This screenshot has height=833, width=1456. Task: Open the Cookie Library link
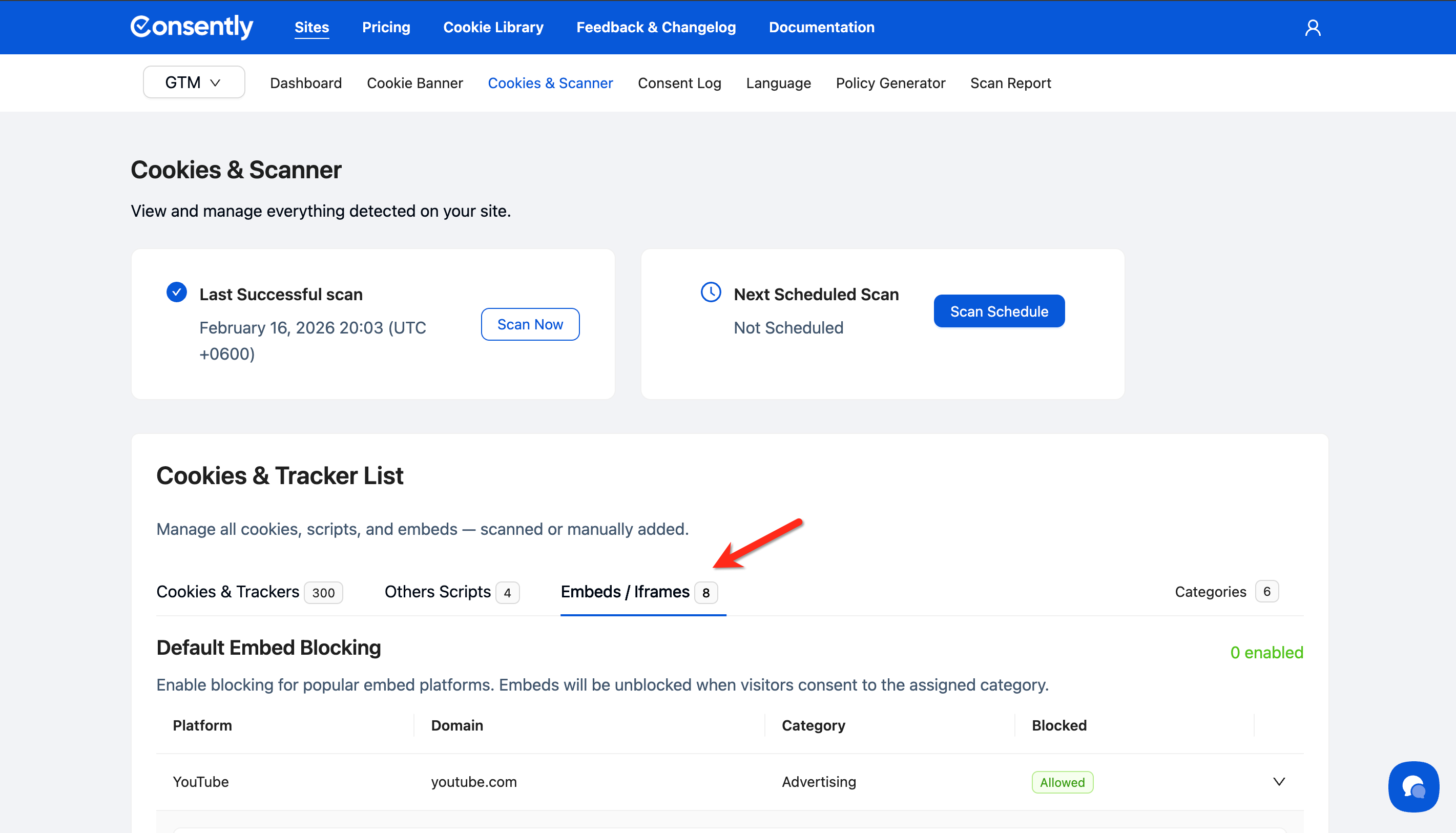tap(493, 28)
